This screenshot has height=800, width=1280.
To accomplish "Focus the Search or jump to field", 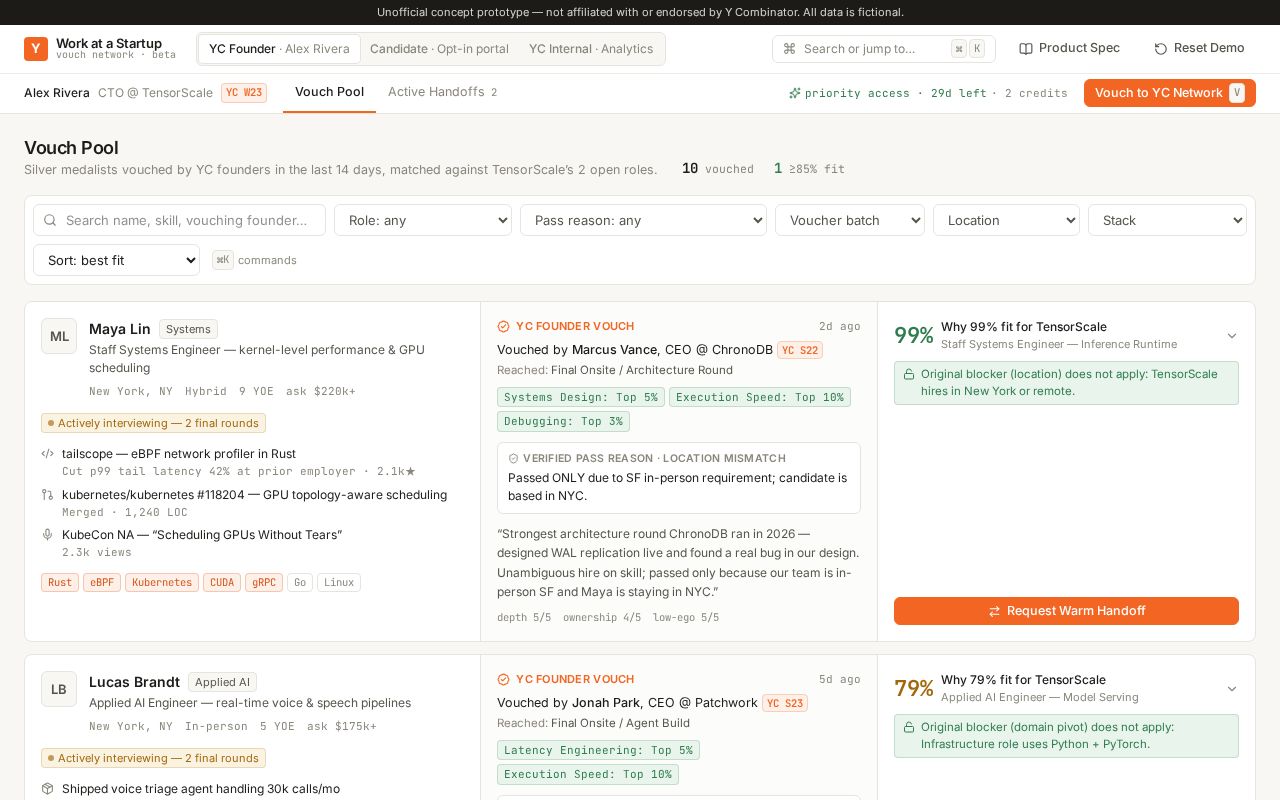I will (884, 49).
